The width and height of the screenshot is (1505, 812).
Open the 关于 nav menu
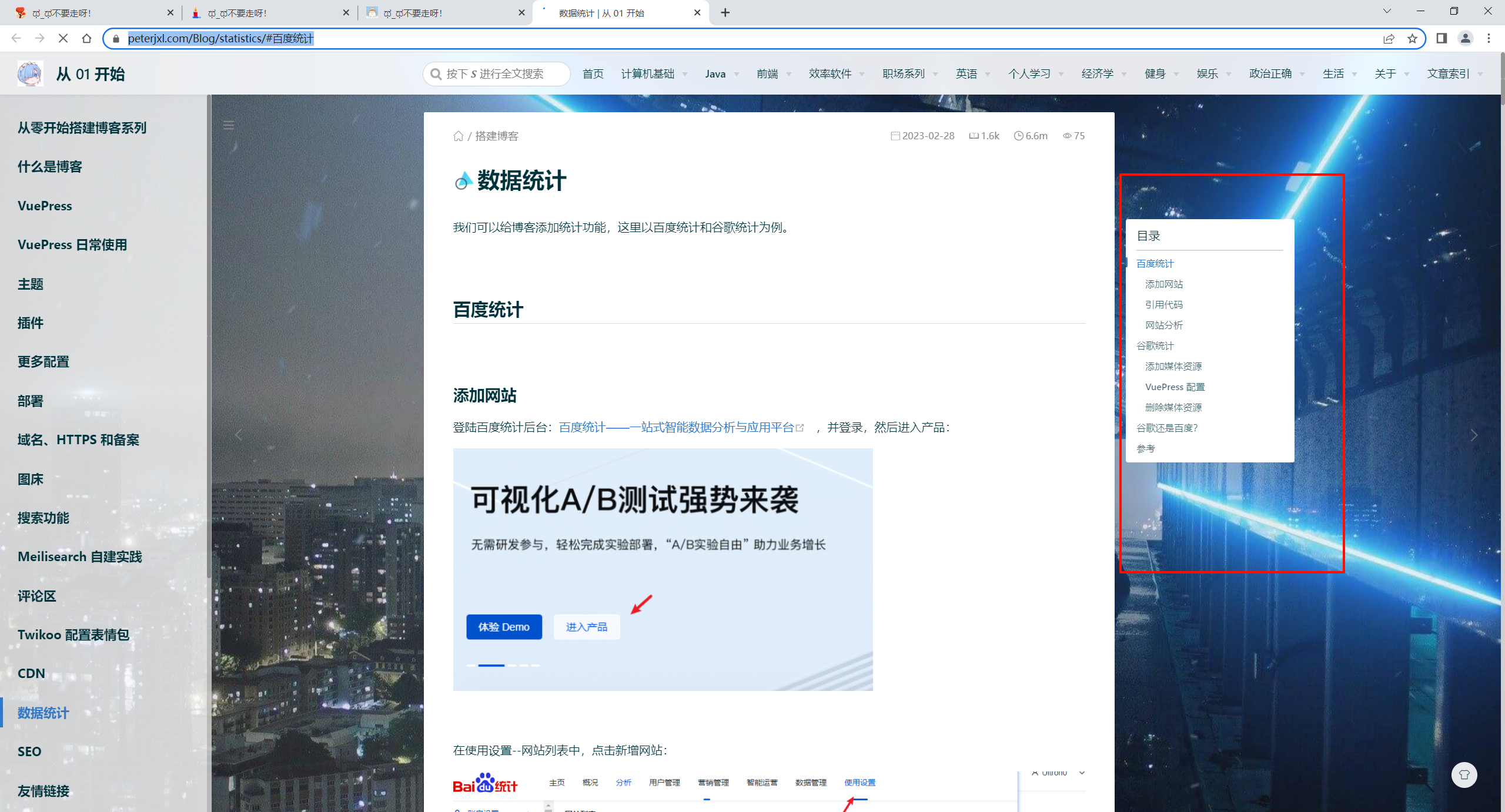1392,74
